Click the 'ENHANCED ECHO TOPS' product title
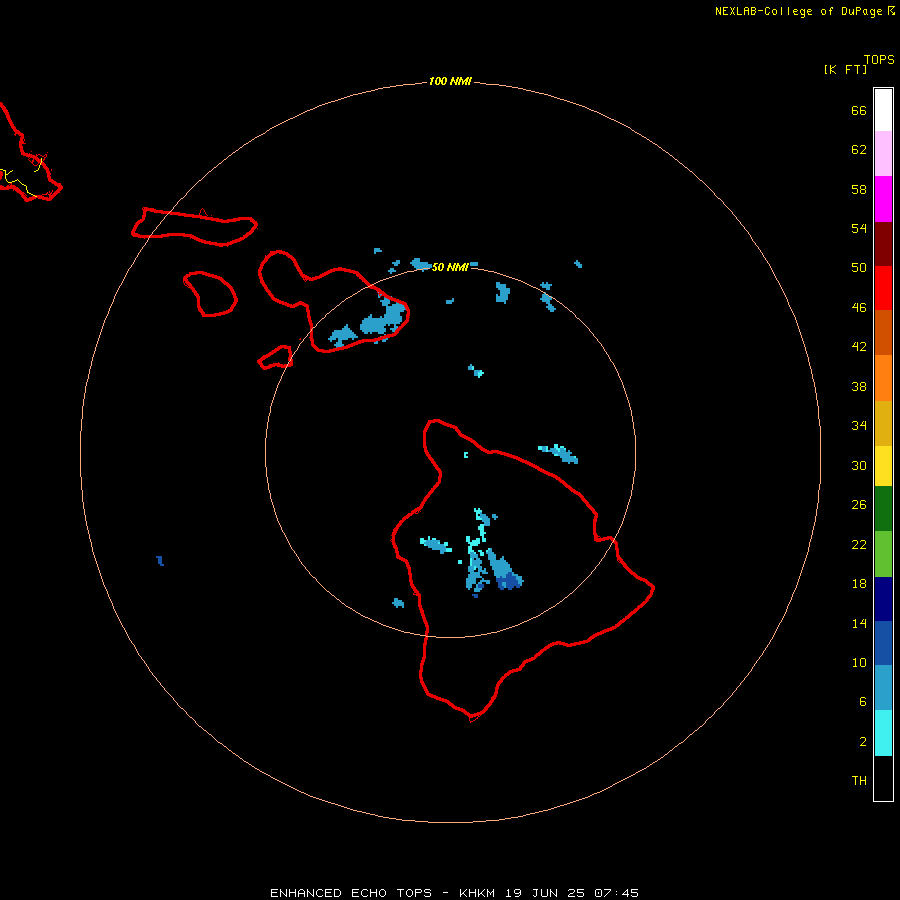The width and height of the screenshot is (900, 900). (x=351, y=893)
